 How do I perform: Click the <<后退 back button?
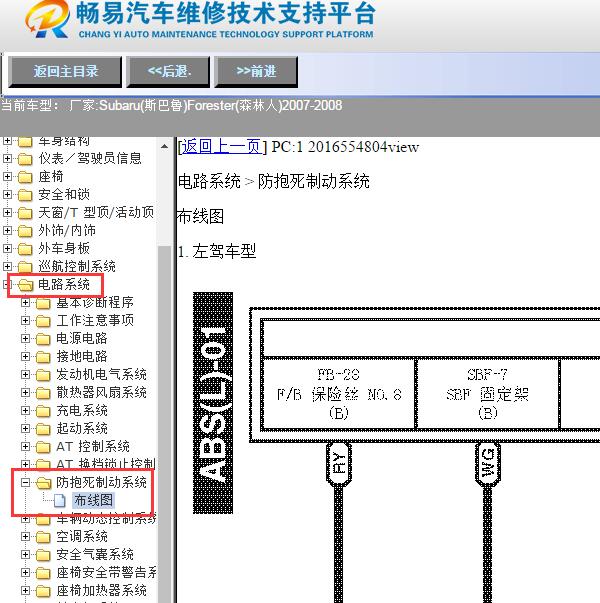tap(168, 72)
